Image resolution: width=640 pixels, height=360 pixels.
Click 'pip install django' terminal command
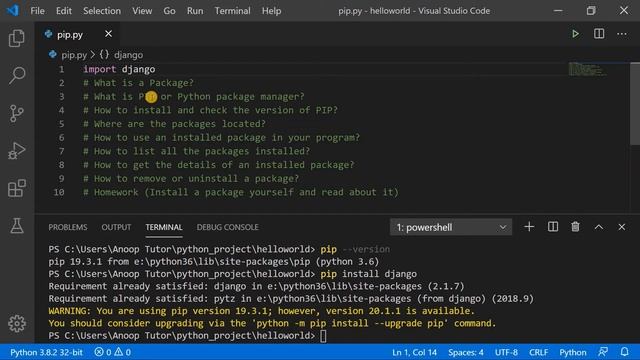(369, 274)
